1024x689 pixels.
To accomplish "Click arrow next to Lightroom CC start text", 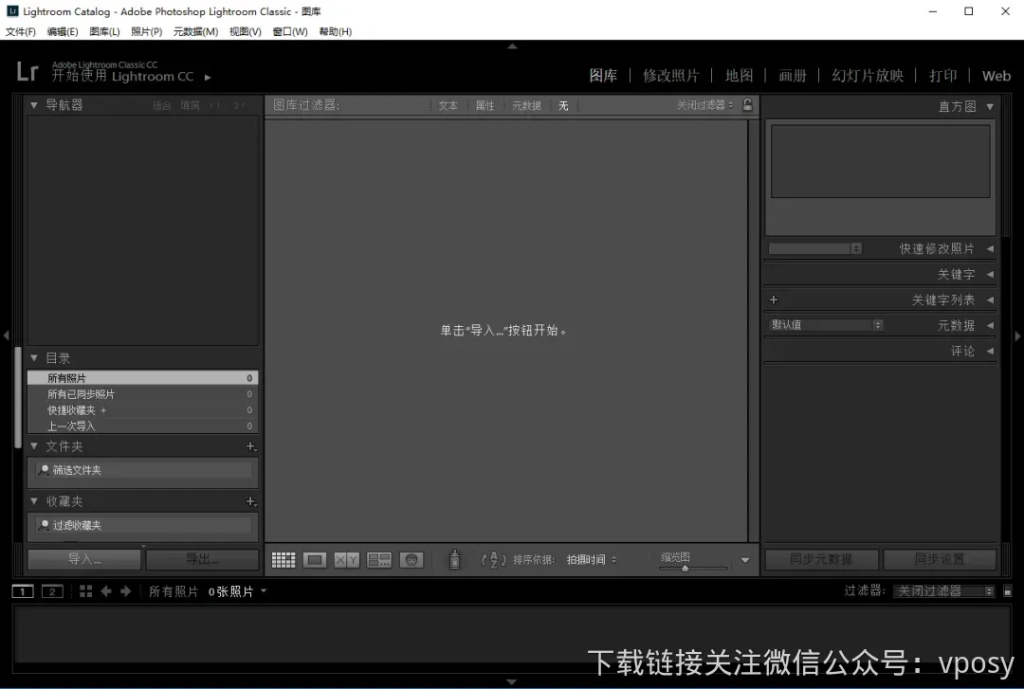I will tap(208, 77).
